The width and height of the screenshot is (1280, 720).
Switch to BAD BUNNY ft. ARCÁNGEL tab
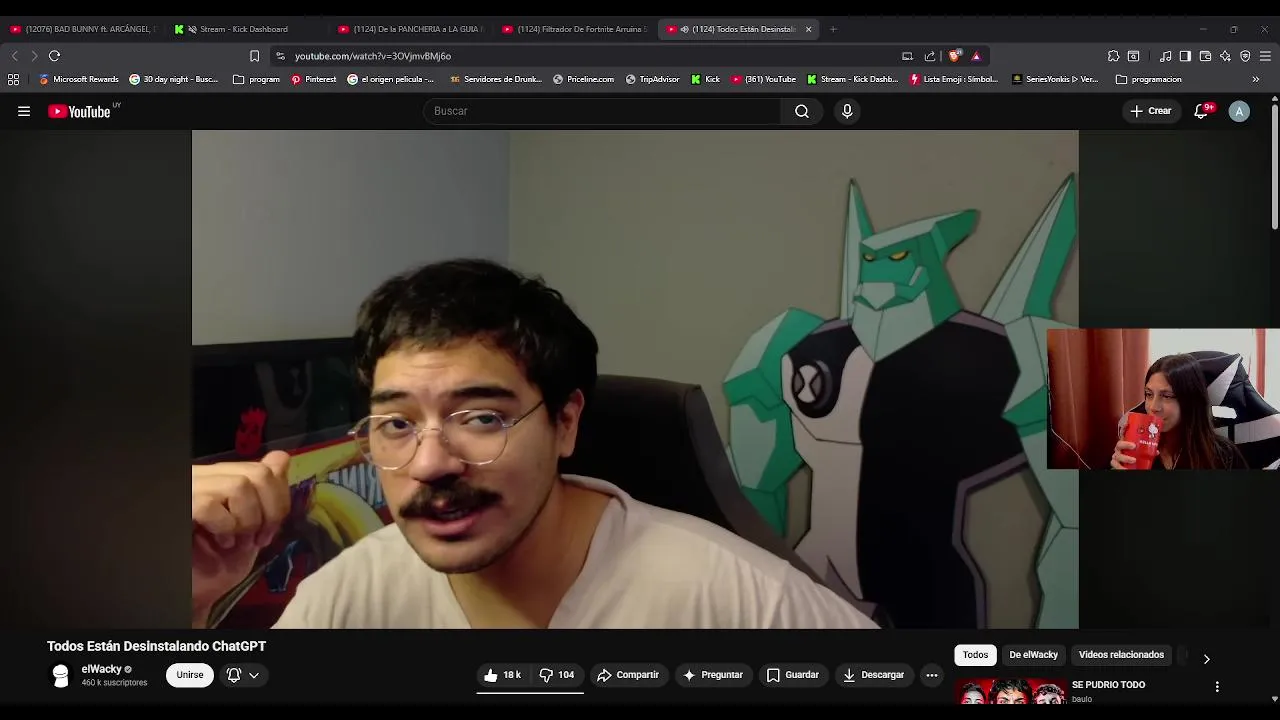pos(82,29)
